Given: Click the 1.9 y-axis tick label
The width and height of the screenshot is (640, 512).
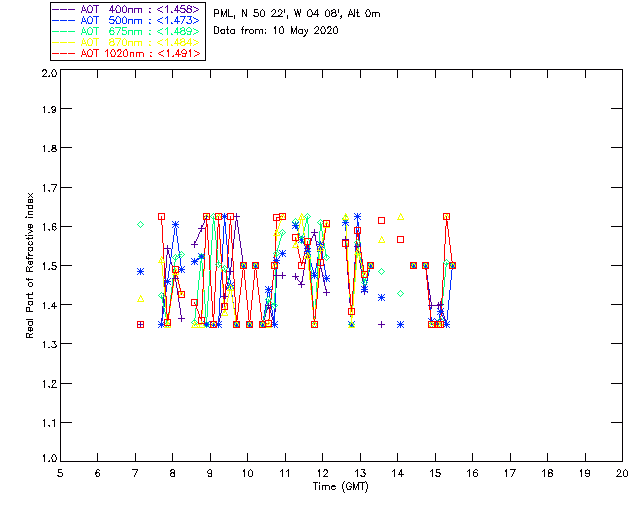Looking at the screenshot, I should pyautogui.click(x=49, y=109).
